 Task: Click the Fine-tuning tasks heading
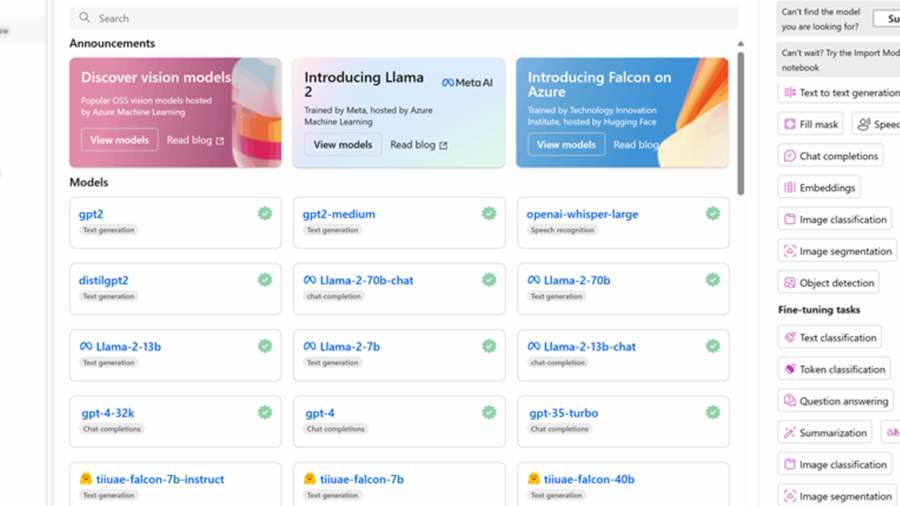[x=819, y=310]
